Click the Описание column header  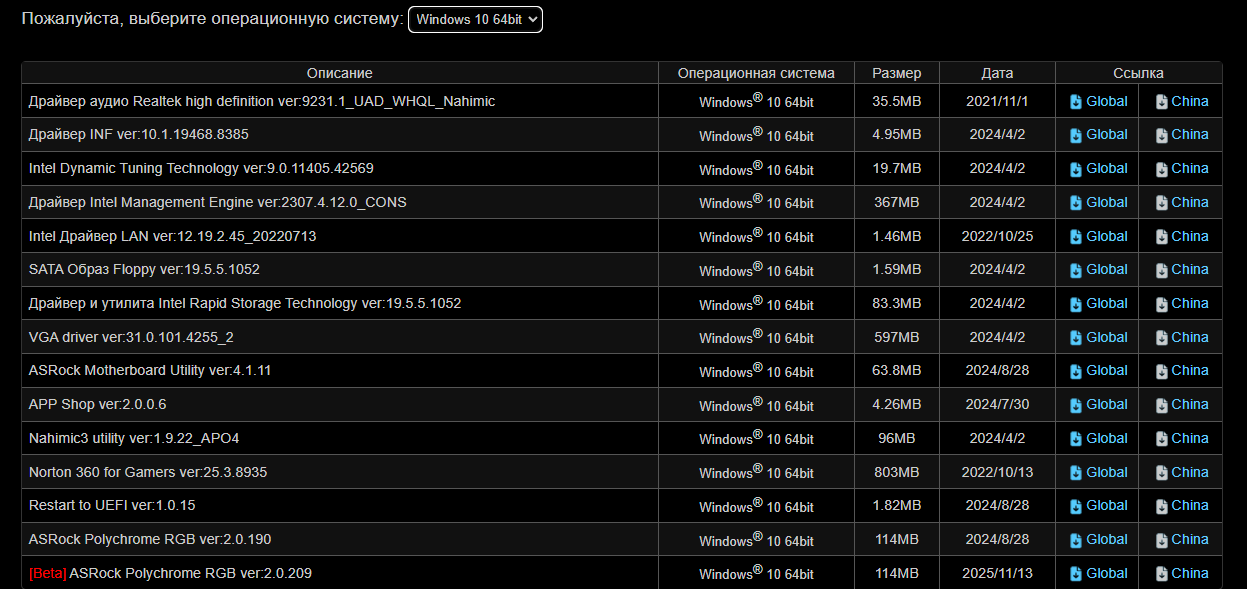pyautogui.click(x=339, y=73)
